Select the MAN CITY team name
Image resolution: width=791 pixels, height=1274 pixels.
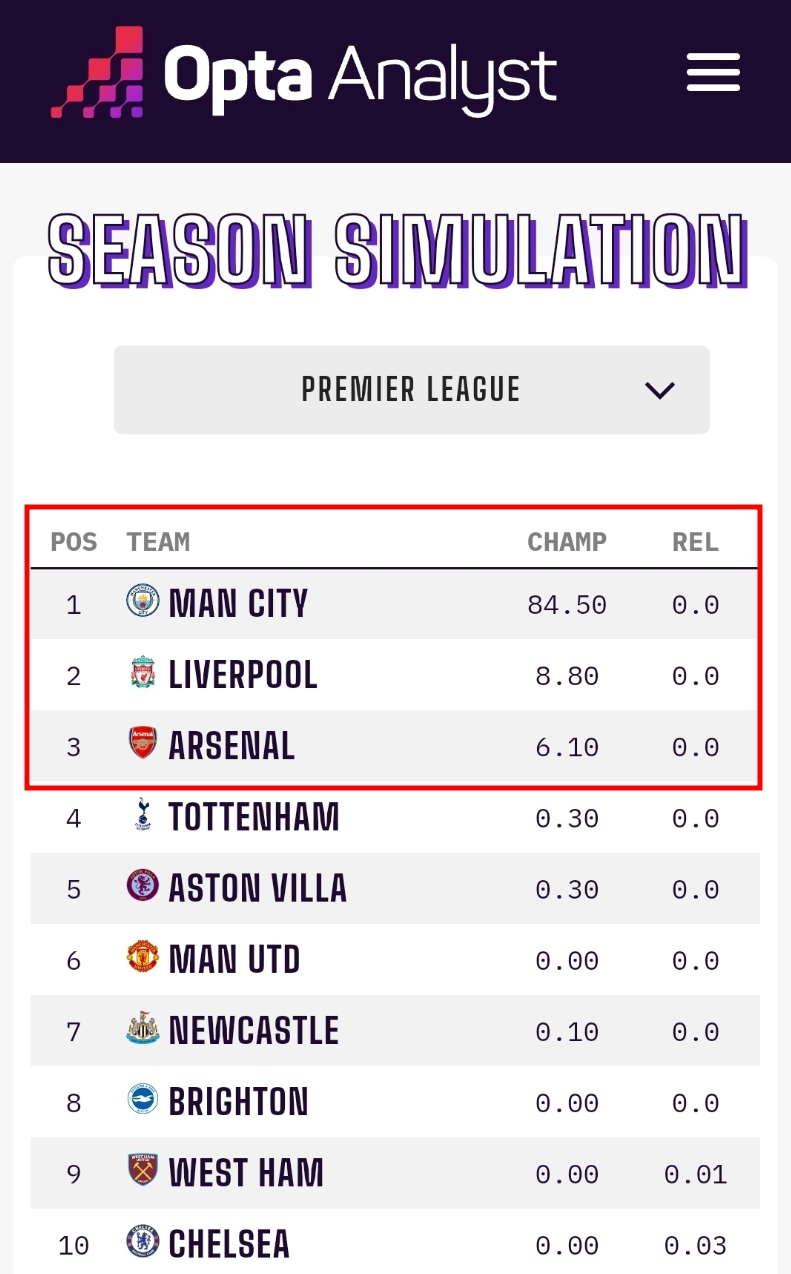click(238, 603)
